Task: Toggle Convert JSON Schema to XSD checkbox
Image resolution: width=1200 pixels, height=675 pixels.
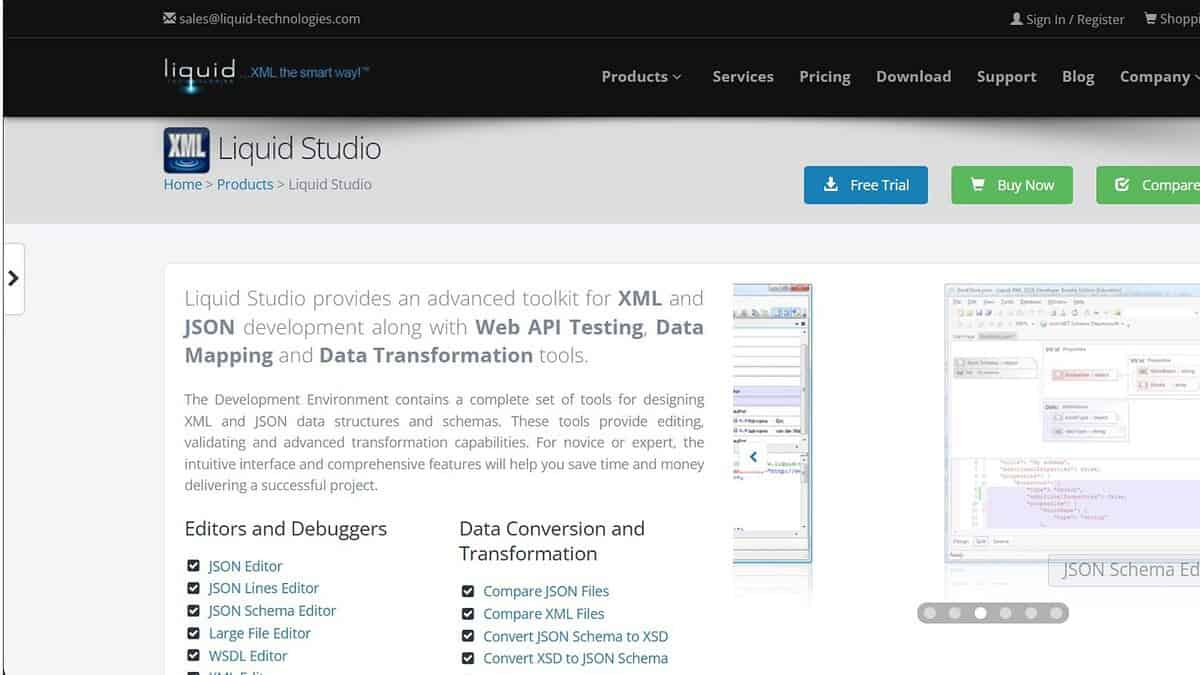Action: 467,636
